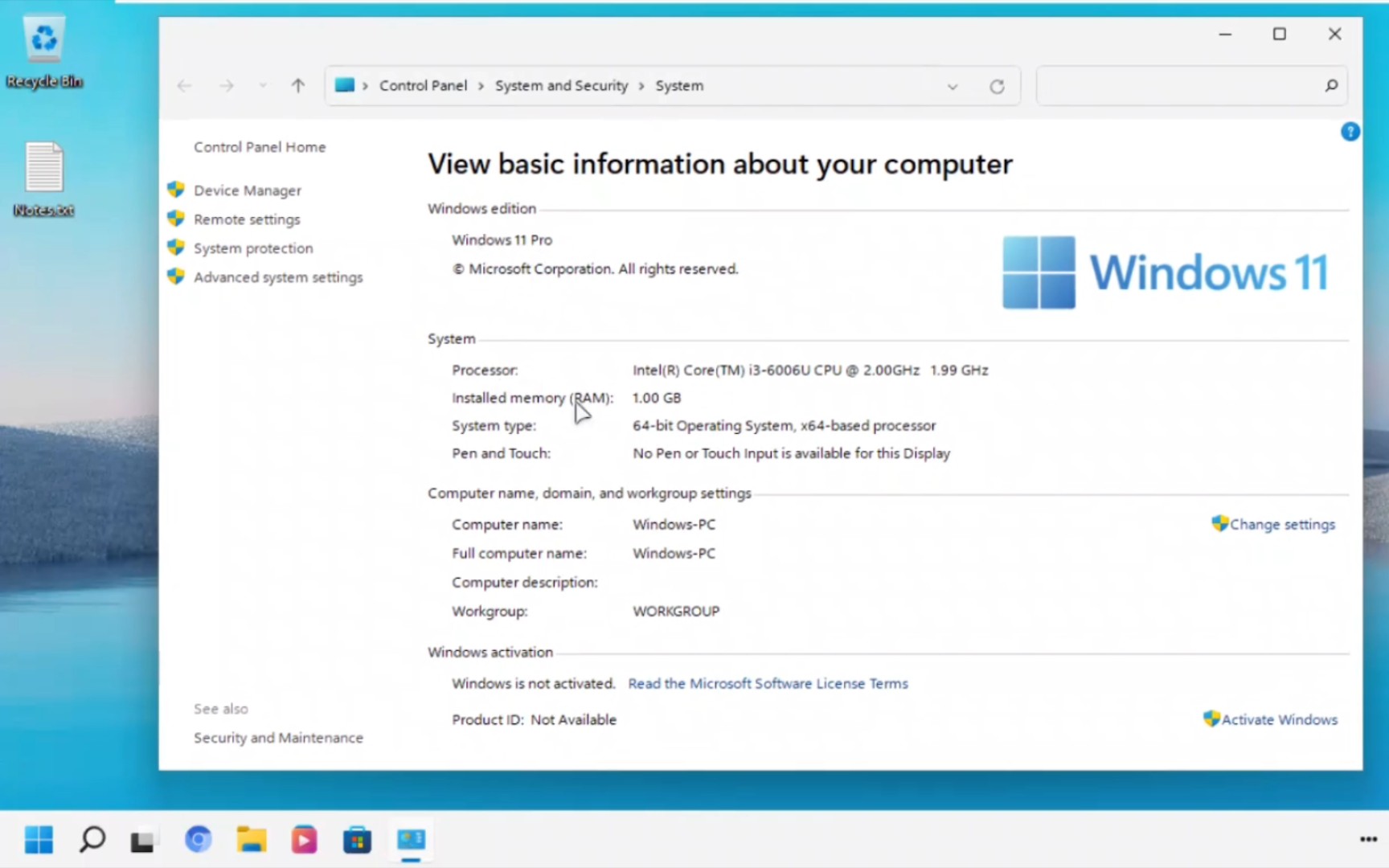Screen dimensions: 1389x868
Task: Click shield icon beside Advanced system settings
Action: 176,276
